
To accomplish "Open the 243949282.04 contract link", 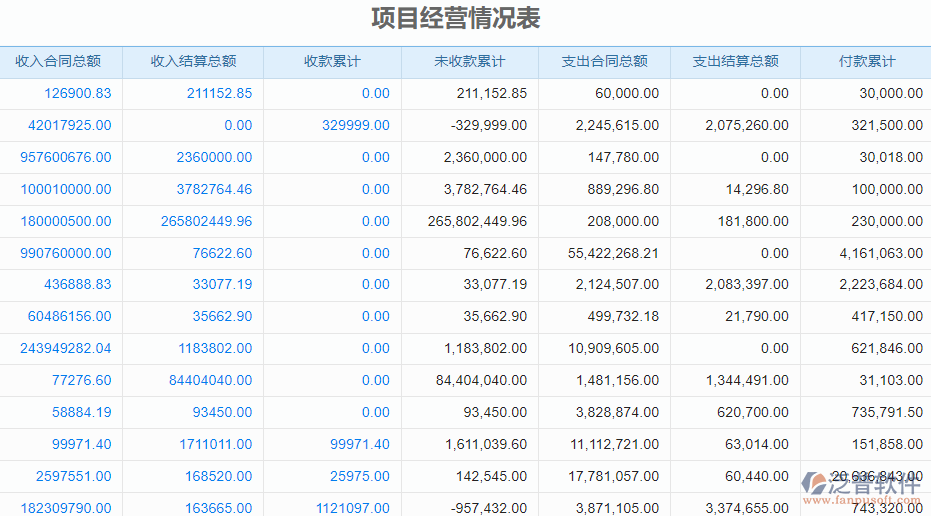I will (x=66, y=348).
